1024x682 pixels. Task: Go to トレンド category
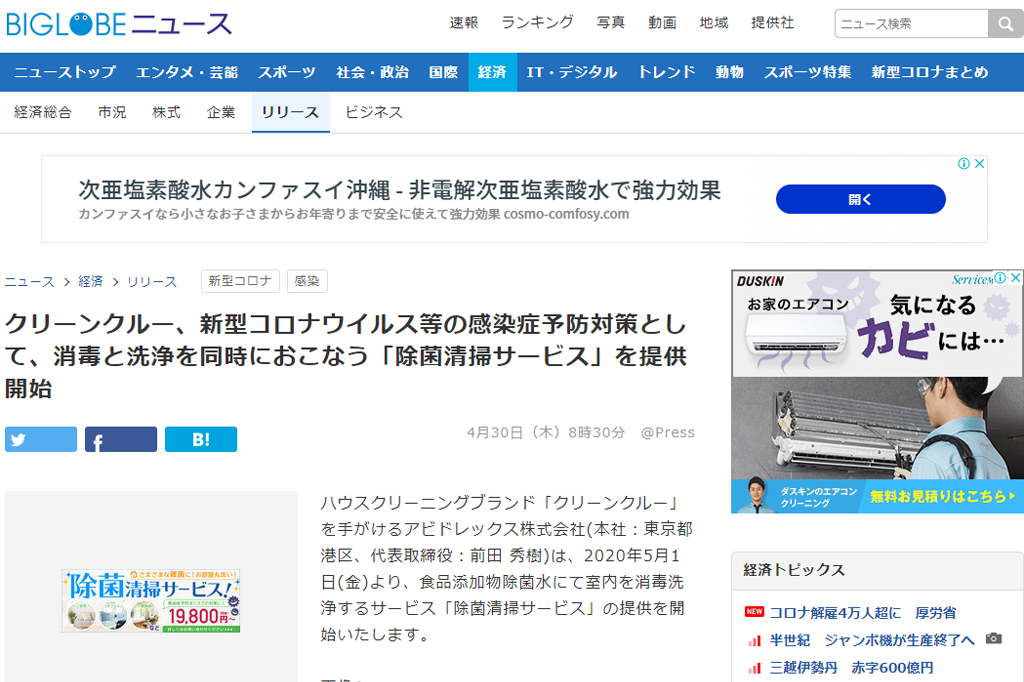667,72
